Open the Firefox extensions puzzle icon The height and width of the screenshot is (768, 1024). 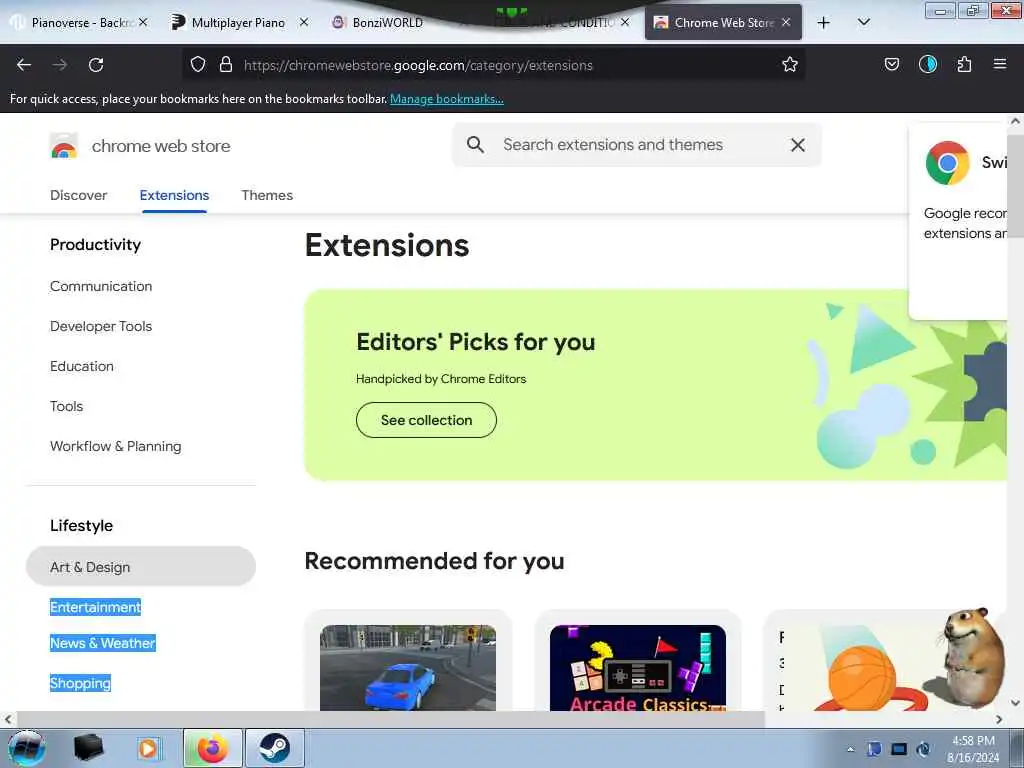pos(964,64)
